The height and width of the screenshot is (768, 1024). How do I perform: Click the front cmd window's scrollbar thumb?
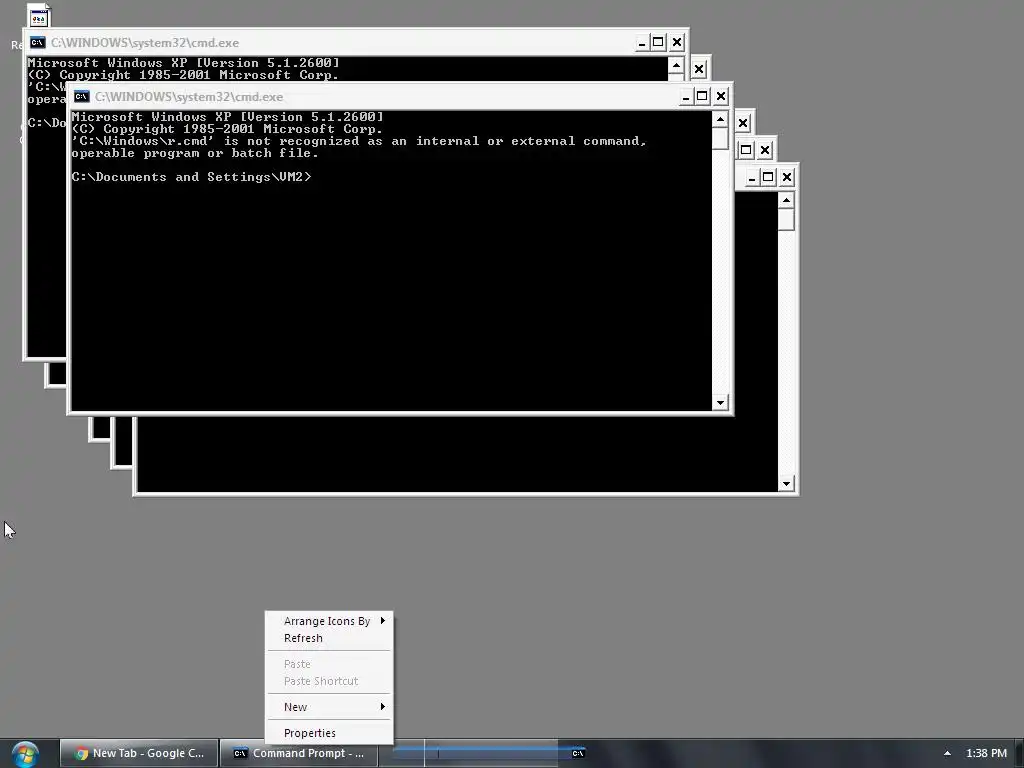pos(720,138)
